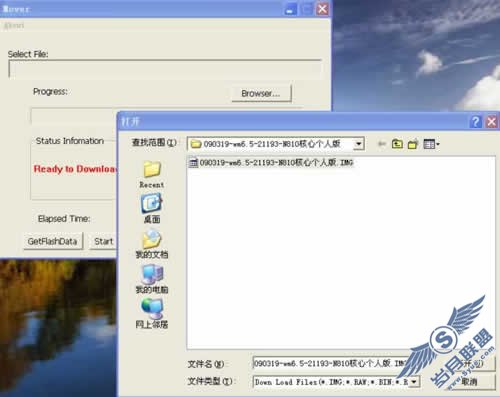Click the file icon beside the IMG file

tap(193, 163)
